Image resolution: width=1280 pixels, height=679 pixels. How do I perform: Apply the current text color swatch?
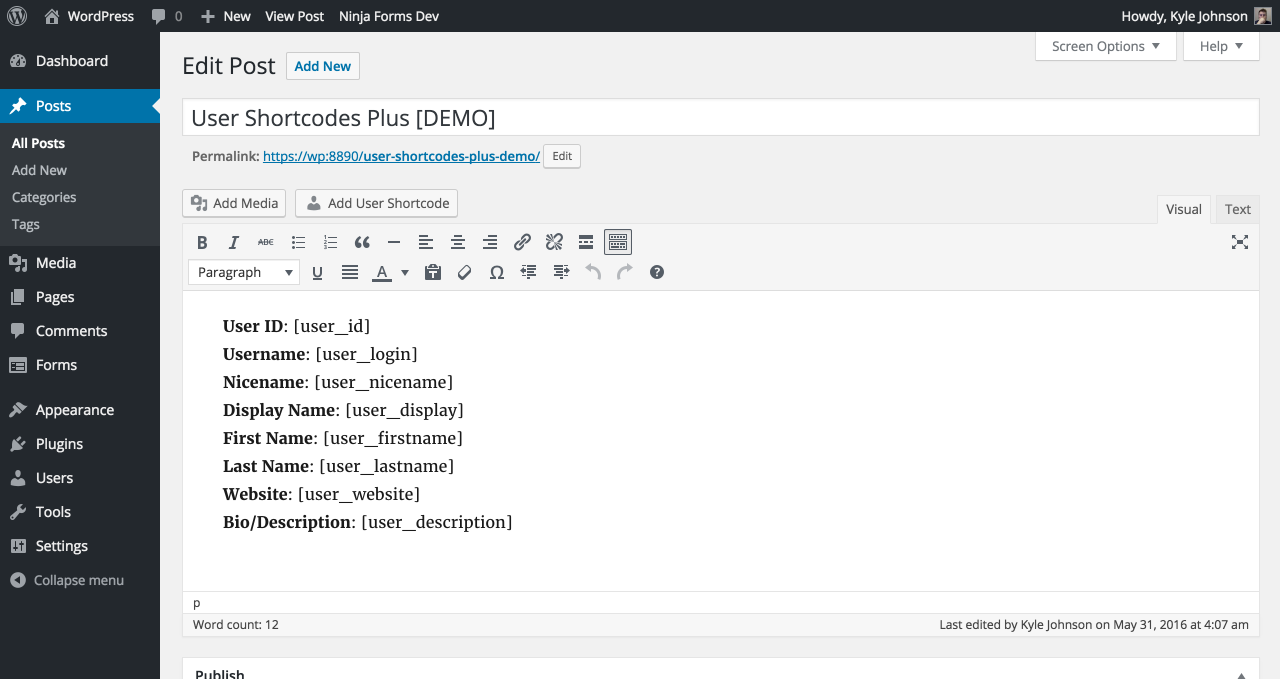click(381, 272)
